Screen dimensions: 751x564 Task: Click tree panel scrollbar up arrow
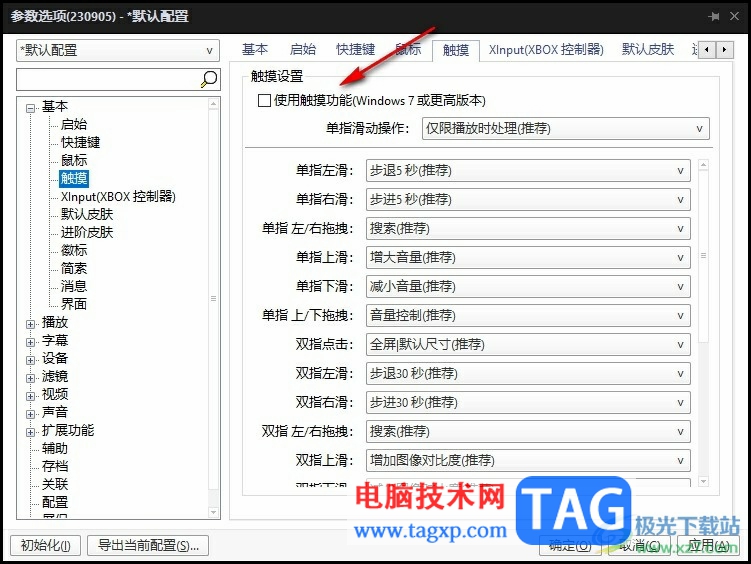(x=214, y=104)
